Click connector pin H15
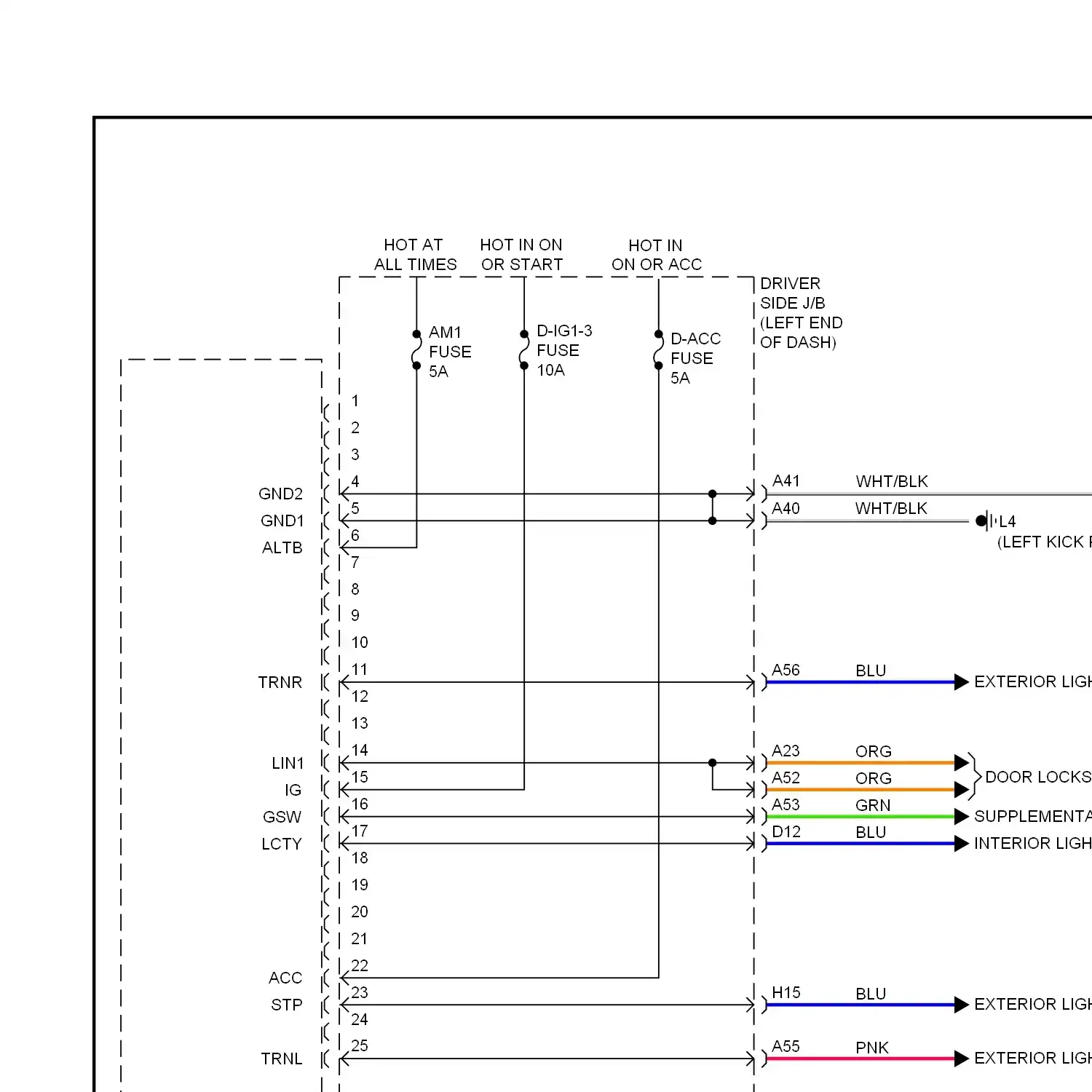This screenshot has height=1092, width=1092. pyautogui.click(x=786, y=993)
